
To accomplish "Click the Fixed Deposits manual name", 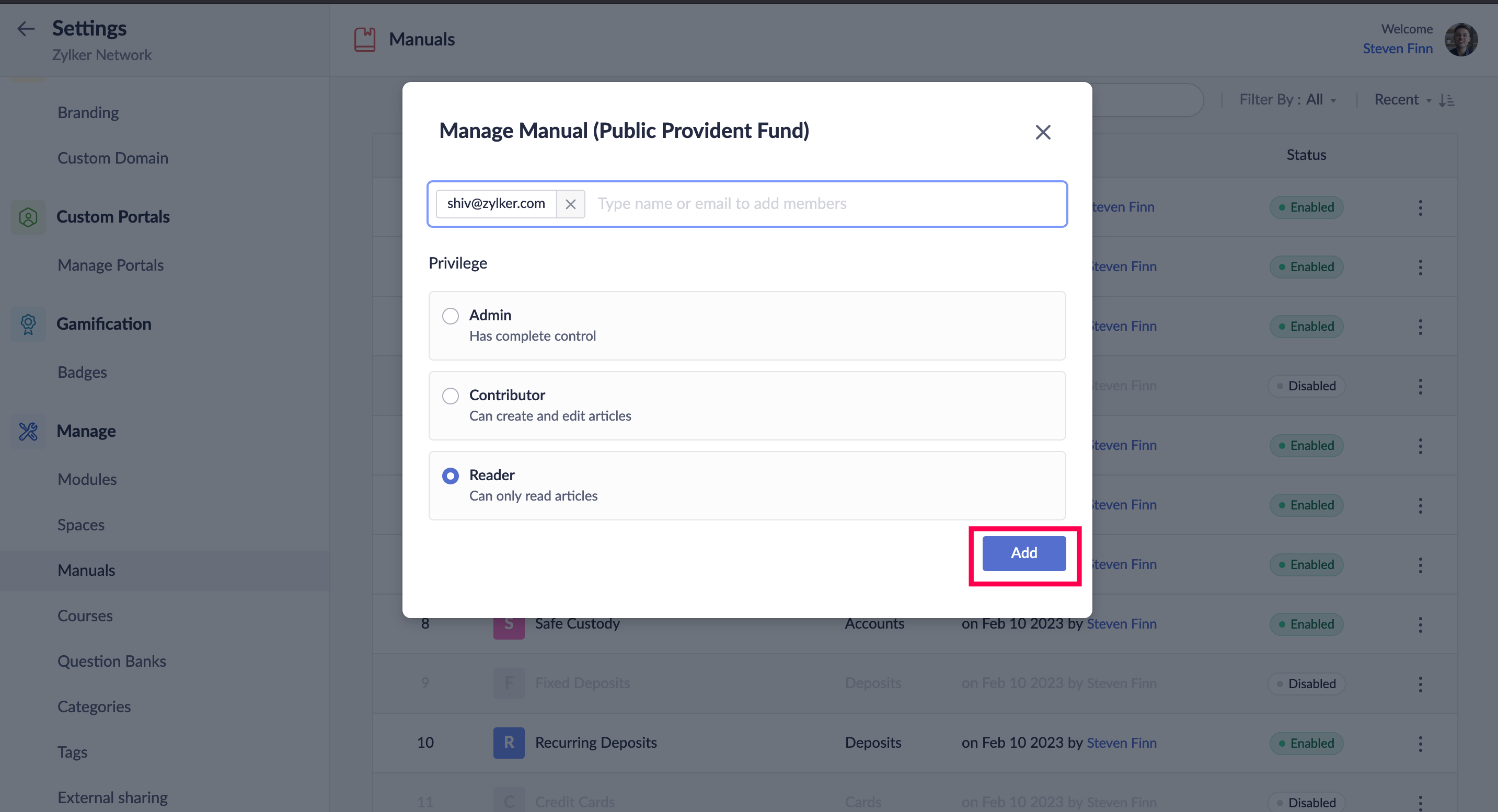I will click(582, 683).
